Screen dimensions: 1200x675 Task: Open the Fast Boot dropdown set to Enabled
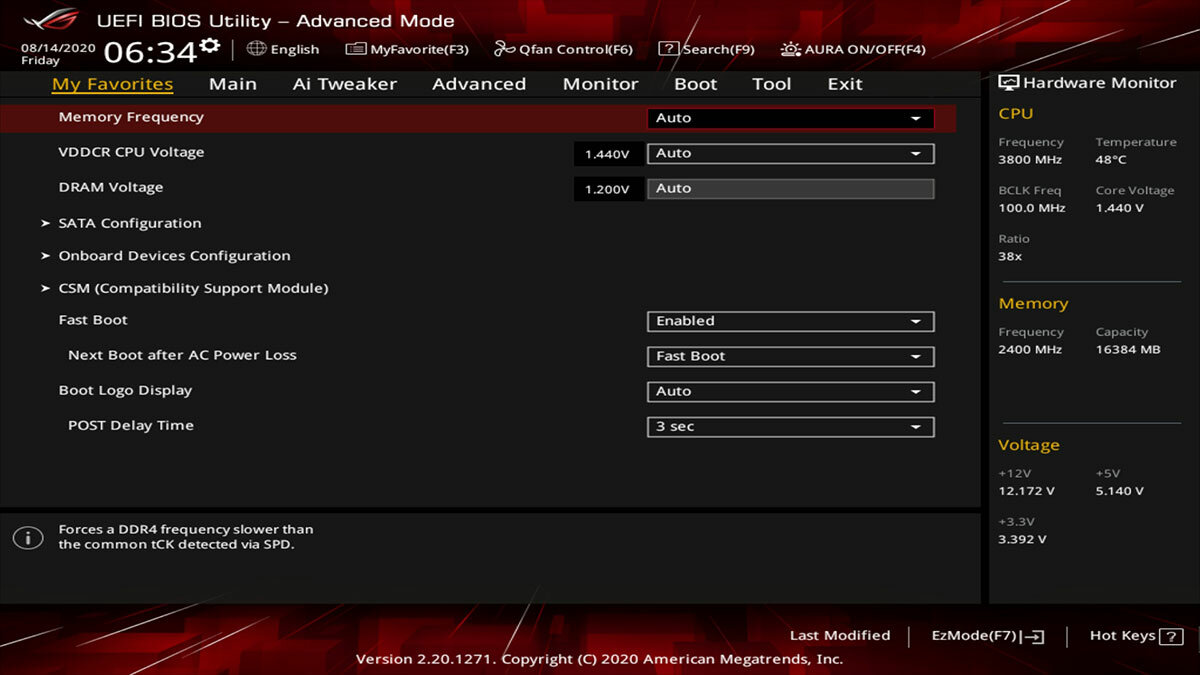click(791, 321)
